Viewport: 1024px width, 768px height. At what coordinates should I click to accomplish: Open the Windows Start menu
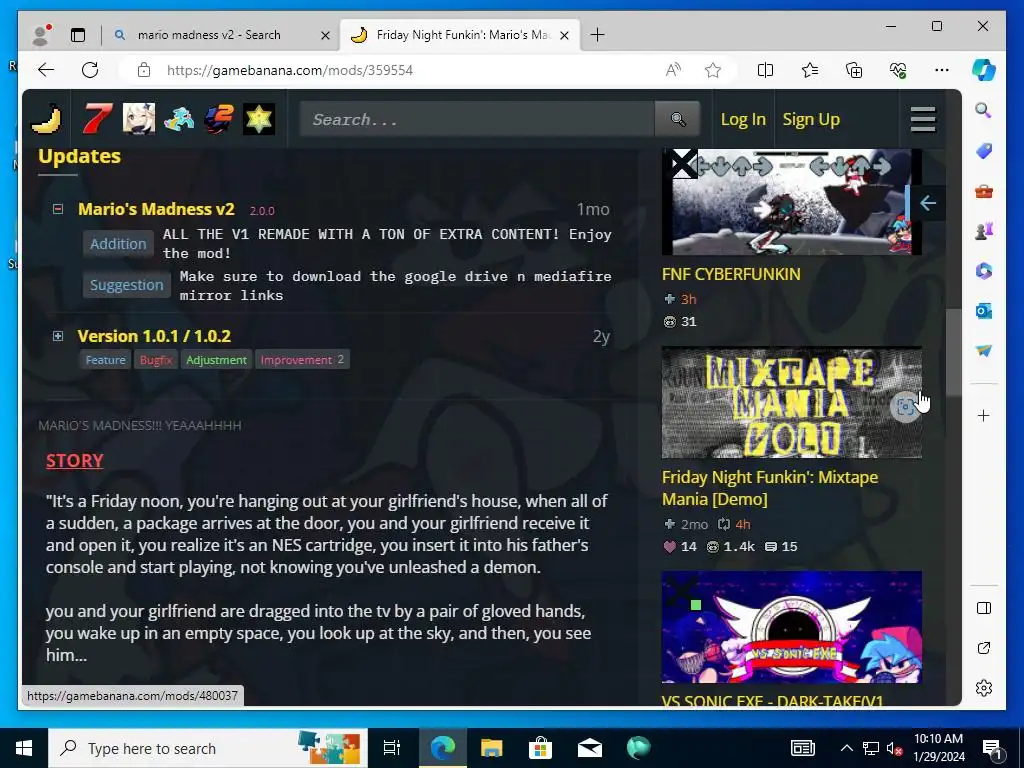point(24,748)
